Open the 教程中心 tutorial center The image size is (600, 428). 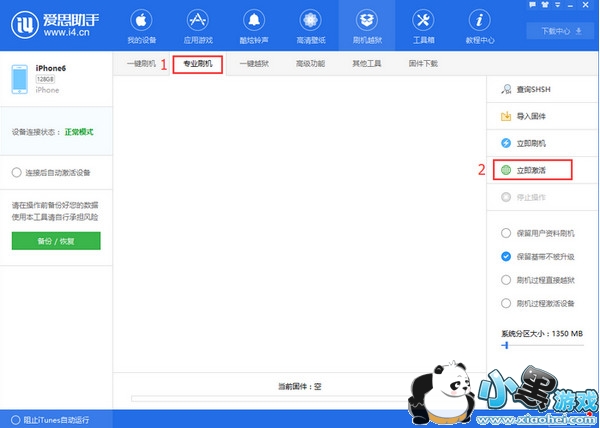pos(479,26)
